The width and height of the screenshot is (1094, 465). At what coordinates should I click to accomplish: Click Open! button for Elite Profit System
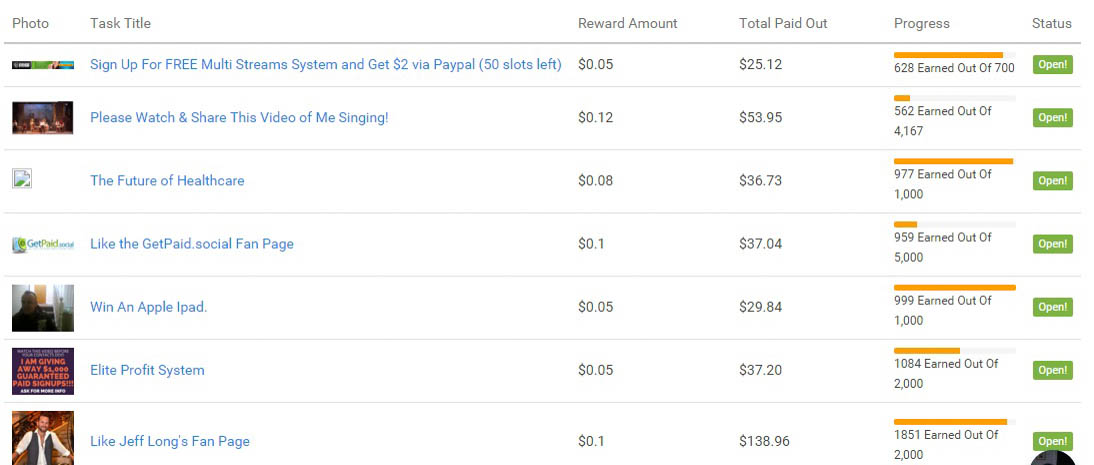1052,370
